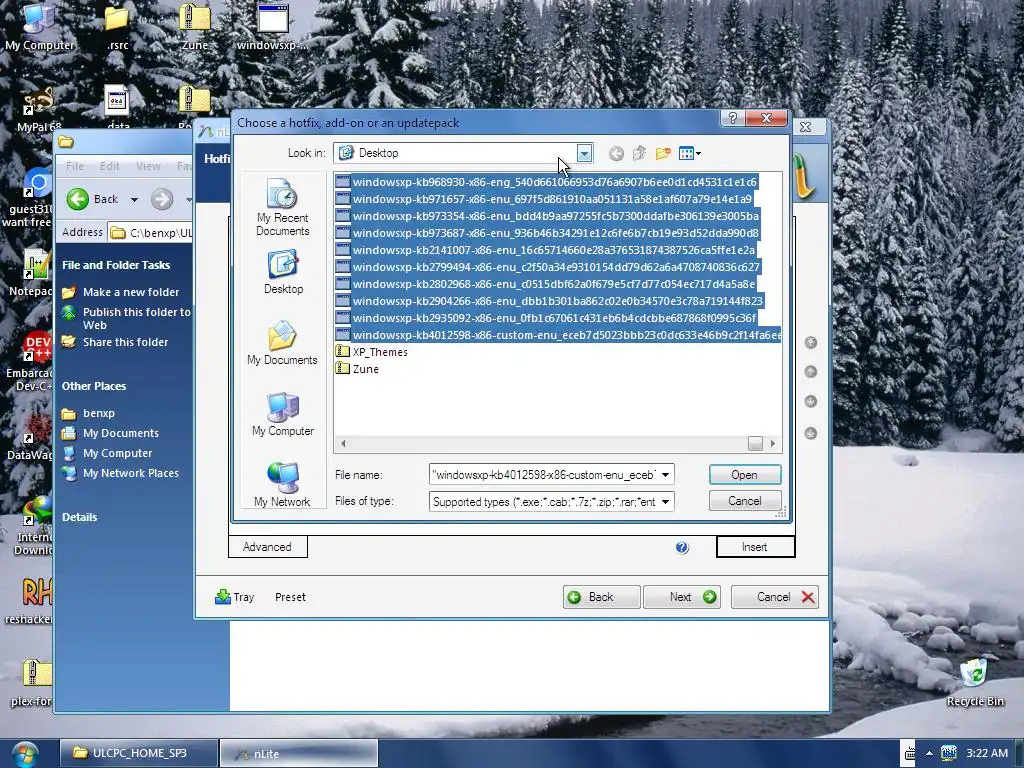Expand the Files of type dropdown
The width and height of the screenshot is (1024, 768).
pos(665,502)
